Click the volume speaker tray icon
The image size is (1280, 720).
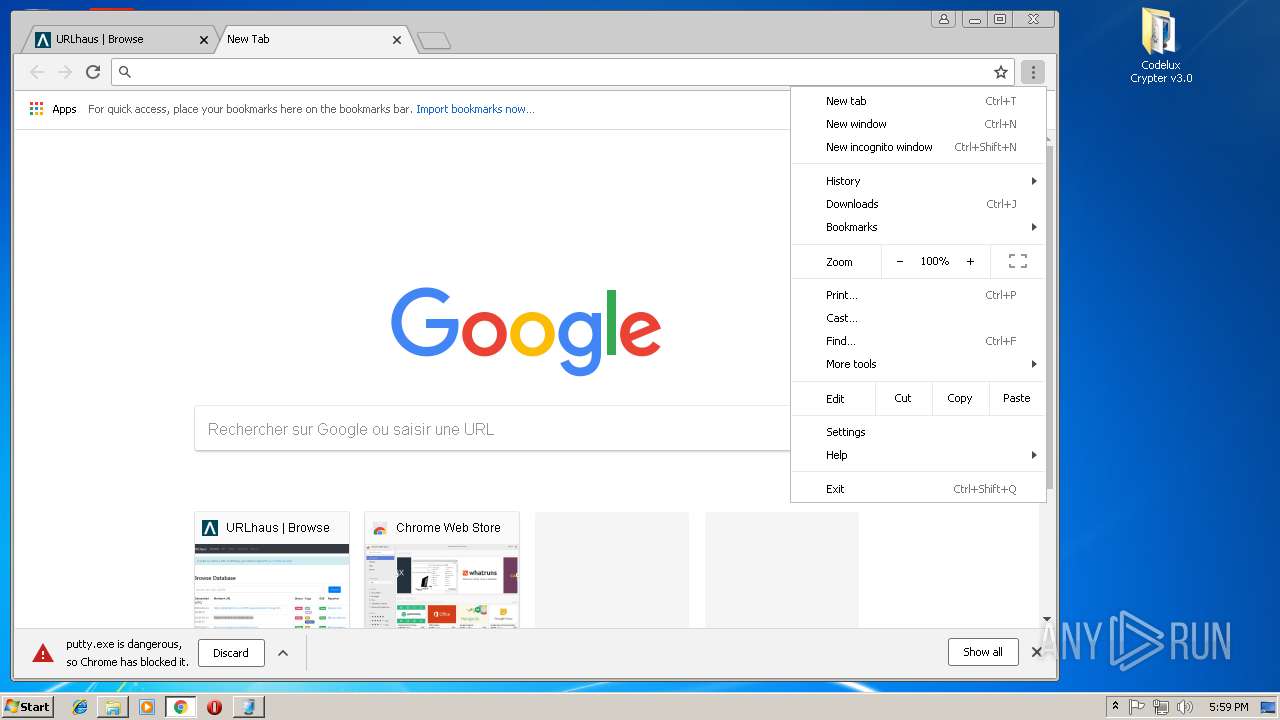click(x=1185, y=707)
